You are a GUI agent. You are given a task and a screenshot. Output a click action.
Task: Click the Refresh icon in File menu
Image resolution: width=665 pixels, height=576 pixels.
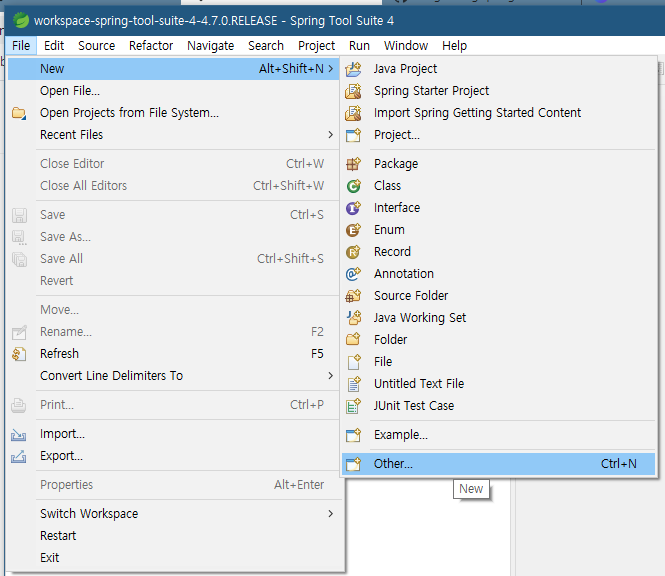click(x=19, y=354)
